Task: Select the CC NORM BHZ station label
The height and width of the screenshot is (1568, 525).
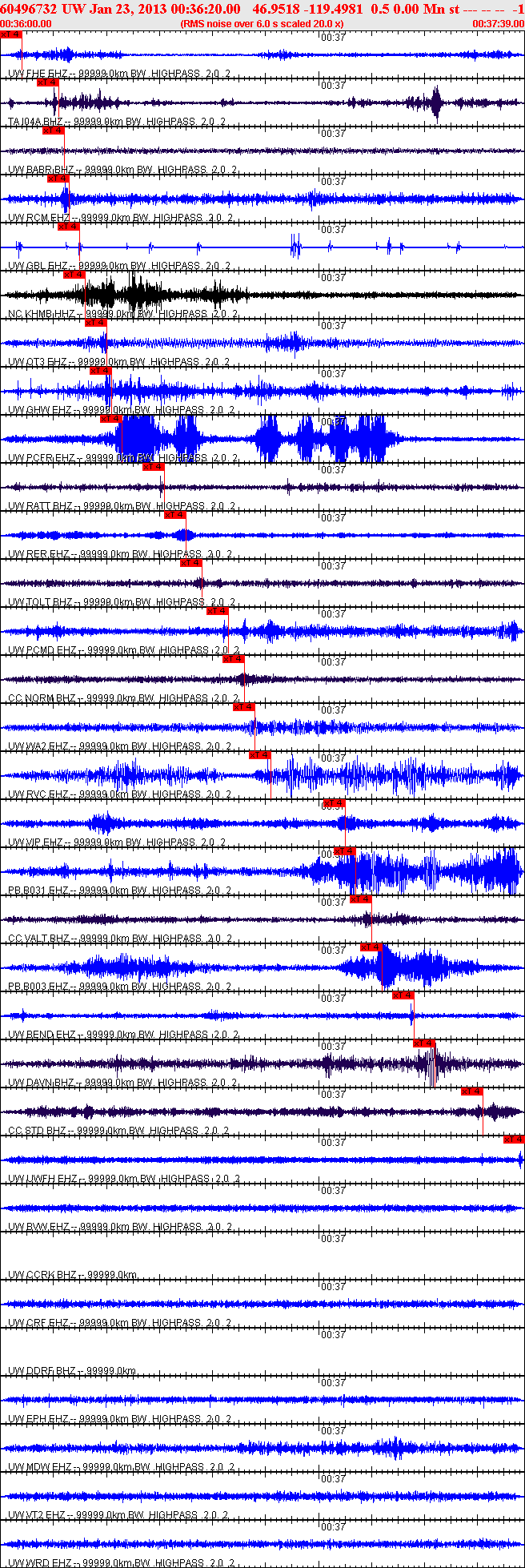Action: [x=42, y=698]
